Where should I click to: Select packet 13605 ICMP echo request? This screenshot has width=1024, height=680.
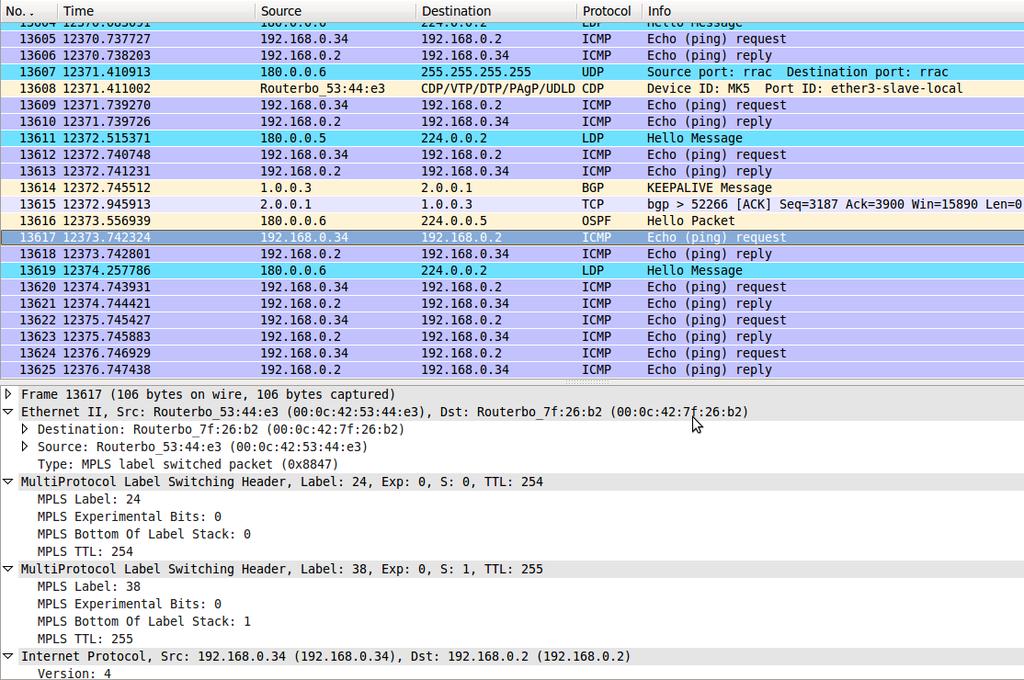pos(512,39)
